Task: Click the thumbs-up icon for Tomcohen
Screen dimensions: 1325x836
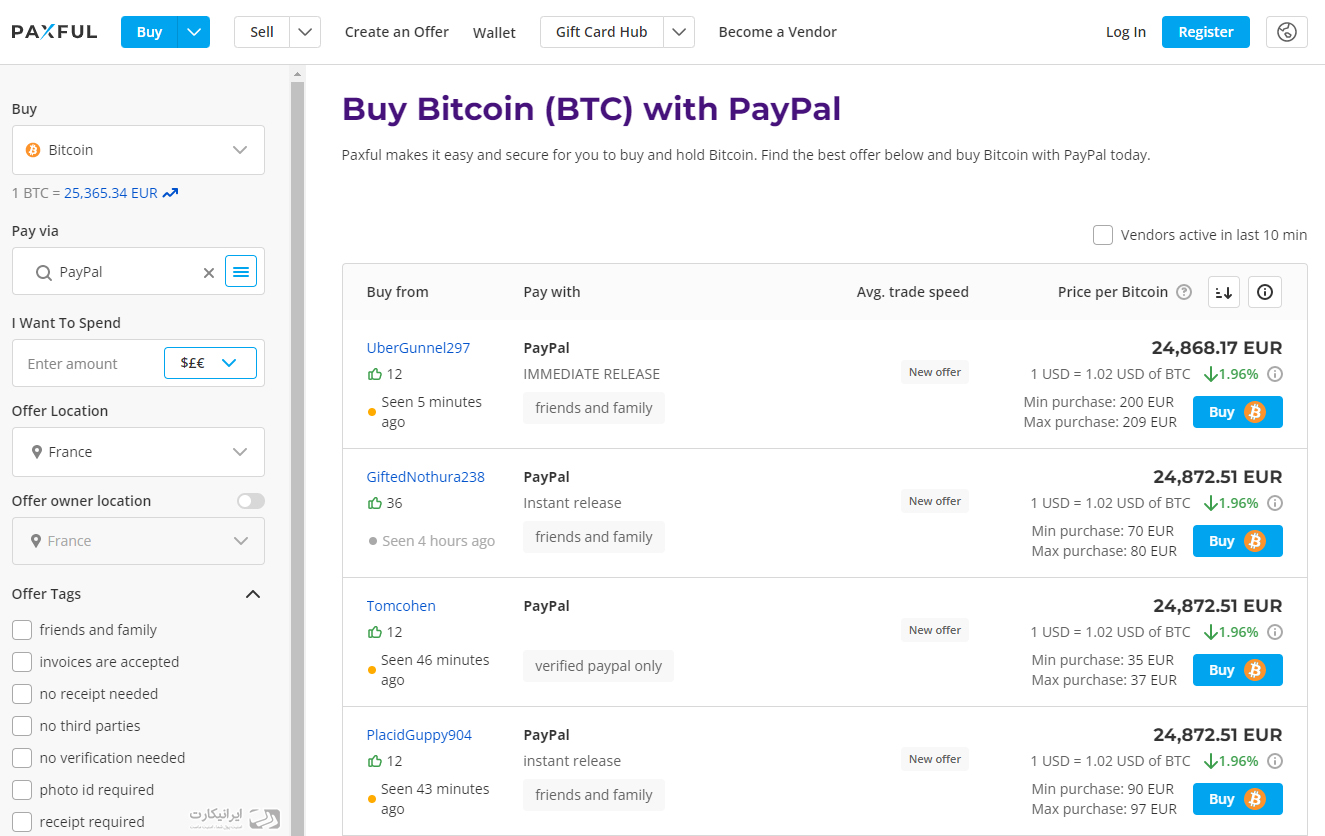Action: tap(375, 632)
